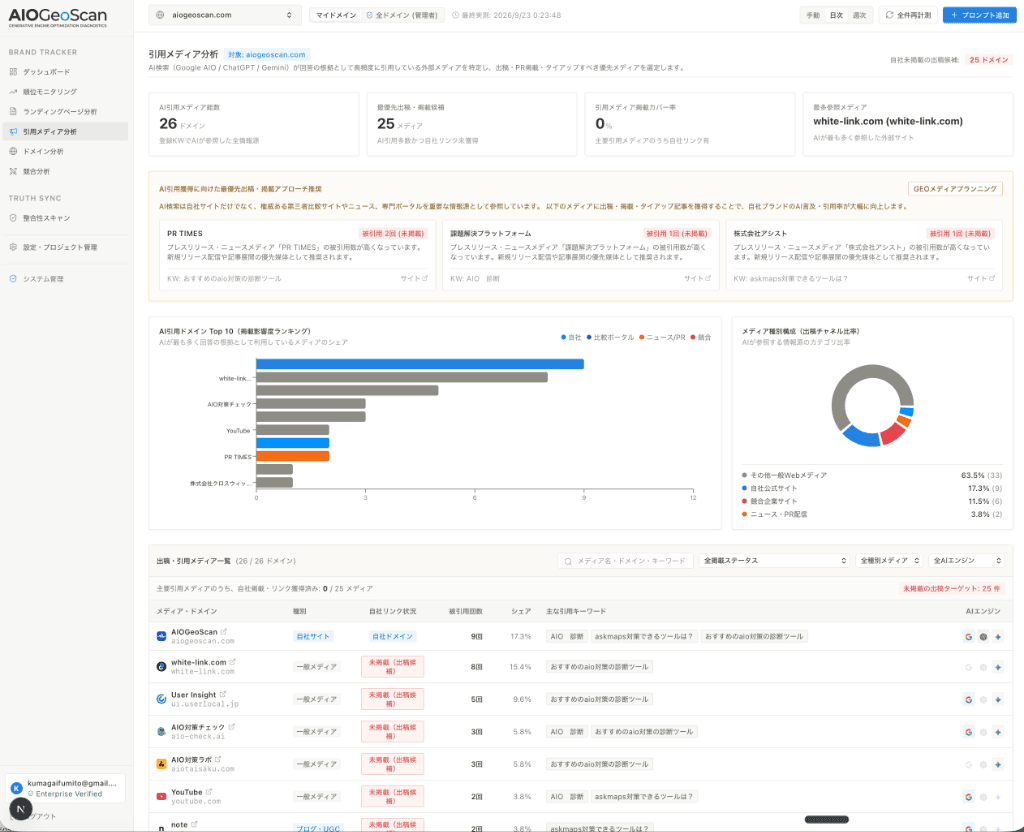Click Gemini engine icon in AIO対策ラボ row
Viewport: 1024px width, 832px height.
(998, 764)
